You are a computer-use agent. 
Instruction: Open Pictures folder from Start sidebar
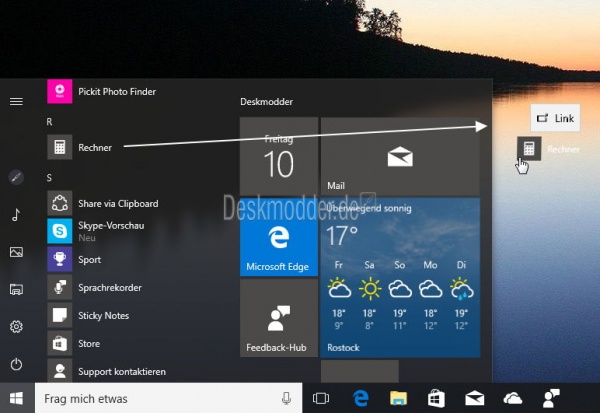click(x=16, y=252)
